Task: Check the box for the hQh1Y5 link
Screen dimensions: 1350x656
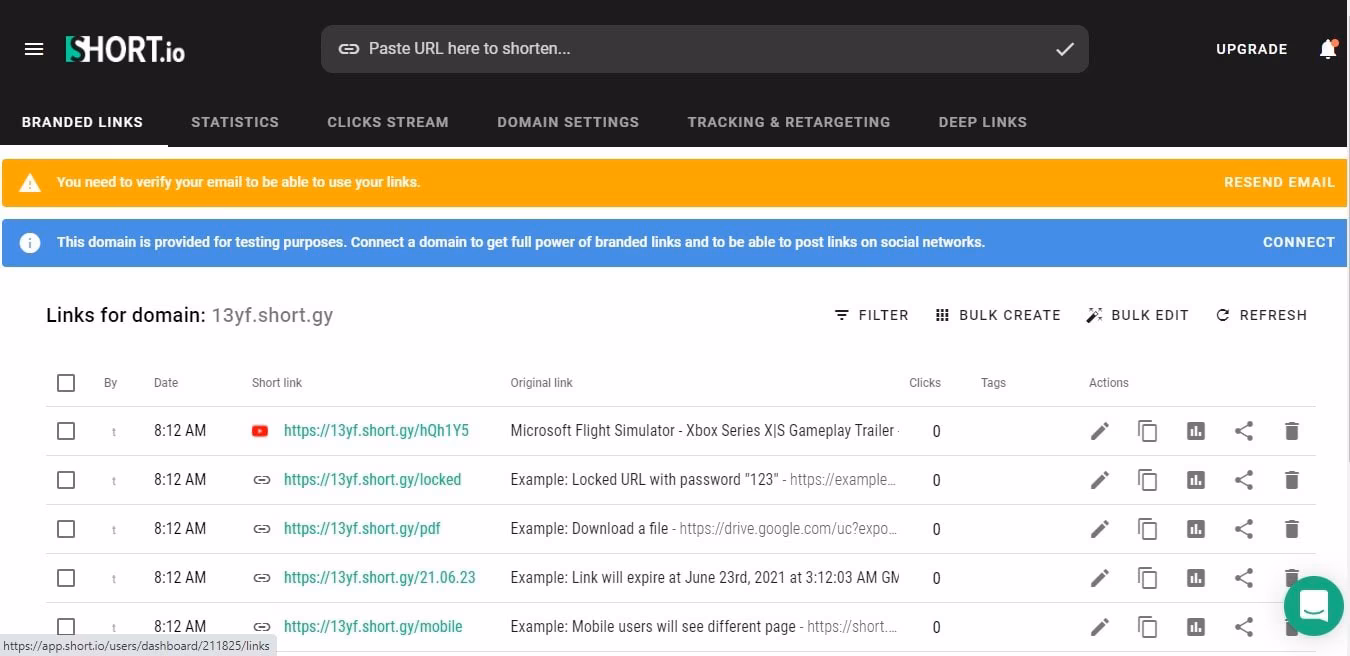Action: pyautogui.click(x=66, y=431)
